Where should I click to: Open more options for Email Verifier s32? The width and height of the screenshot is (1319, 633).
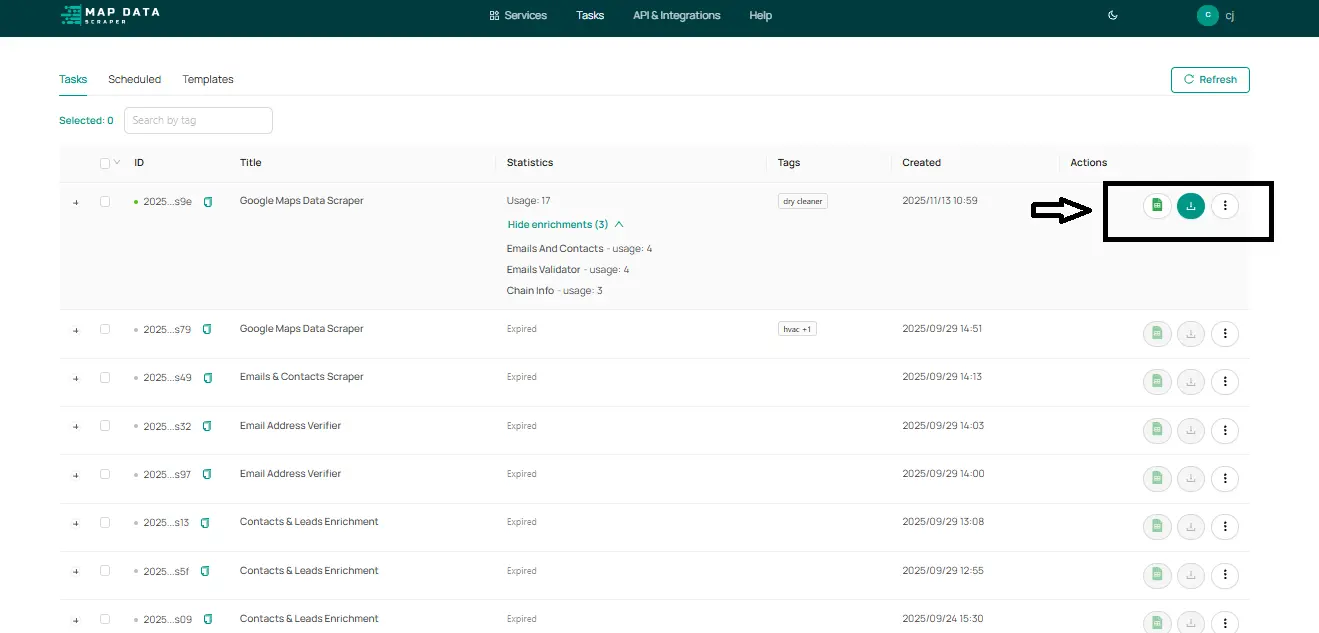[x=1225, y=431]
